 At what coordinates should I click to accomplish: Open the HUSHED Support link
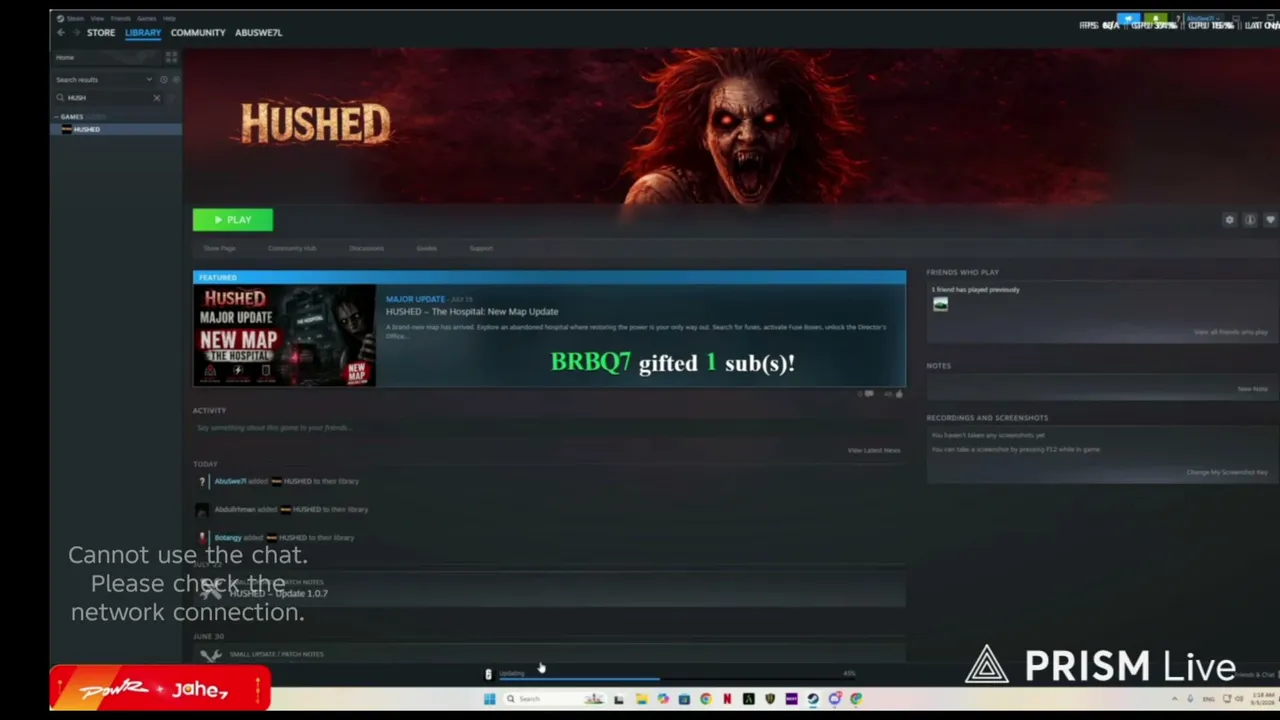click(481, 248)
